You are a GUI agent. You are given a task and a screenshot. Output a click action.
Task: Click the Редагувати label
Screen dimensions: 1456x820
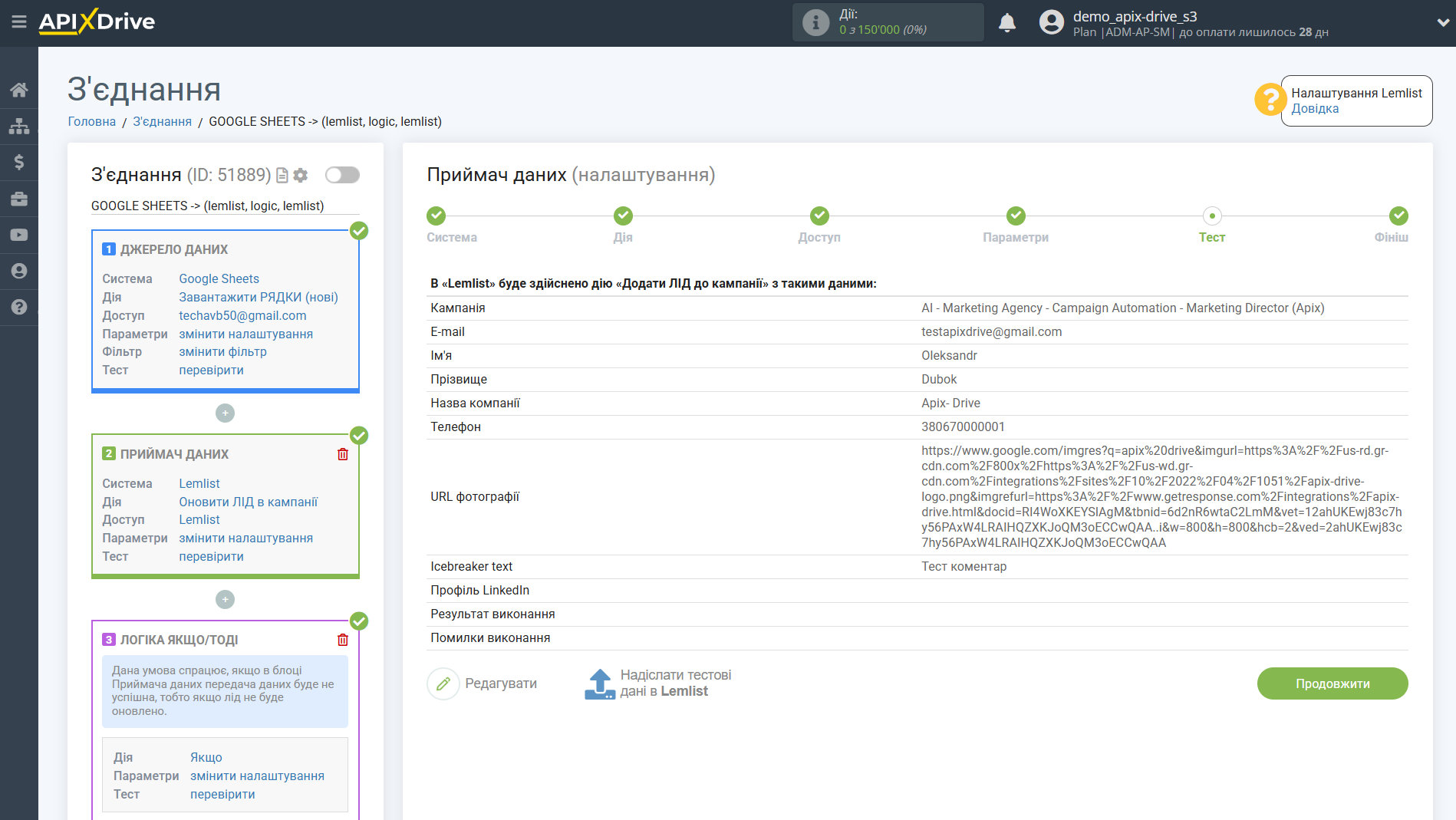click(501, 684)
